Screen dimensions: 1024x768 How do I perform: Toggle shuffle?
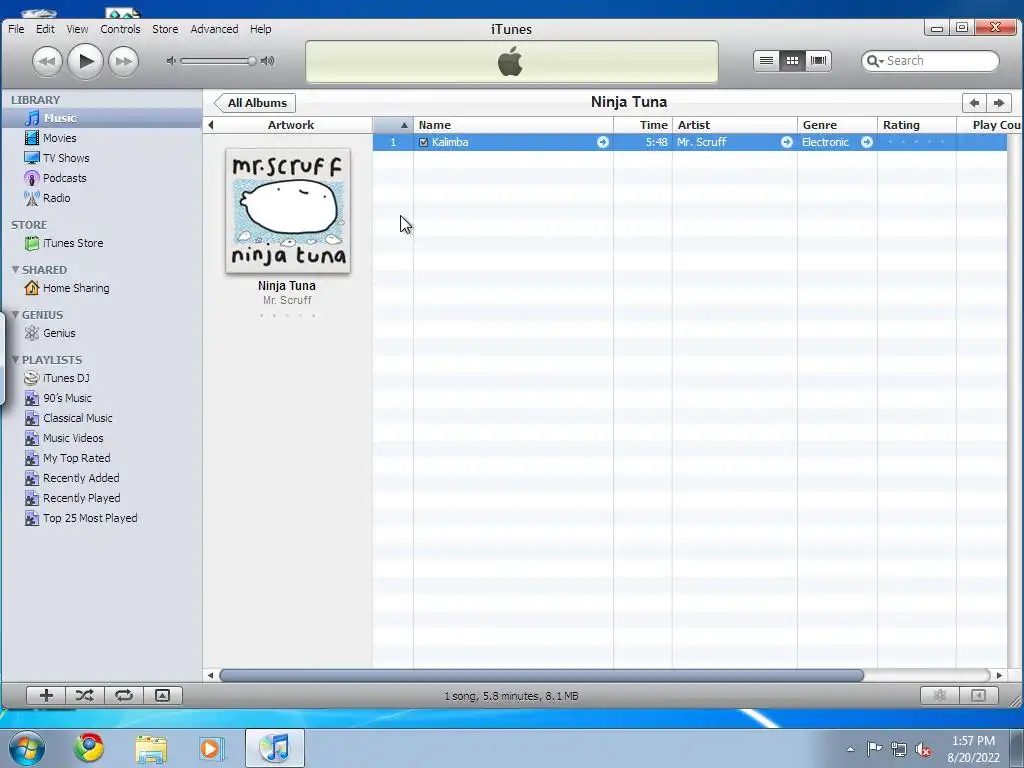[85, 696]
